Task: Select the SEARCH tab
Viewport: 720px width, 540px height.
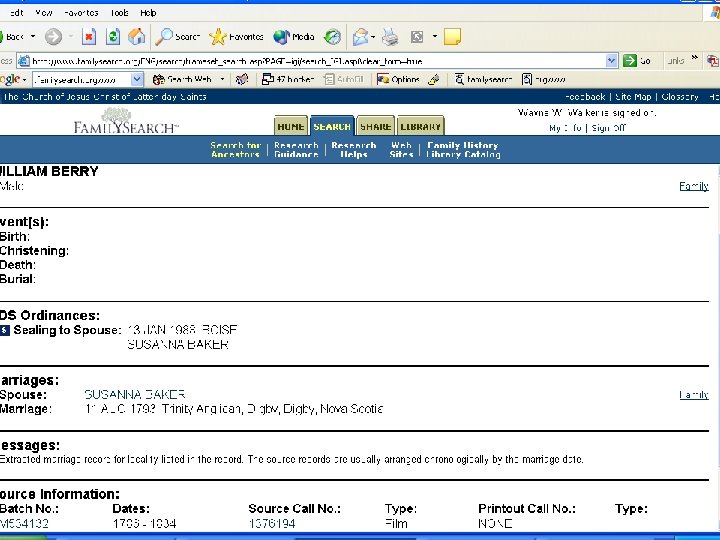Action: coord(332,126)
